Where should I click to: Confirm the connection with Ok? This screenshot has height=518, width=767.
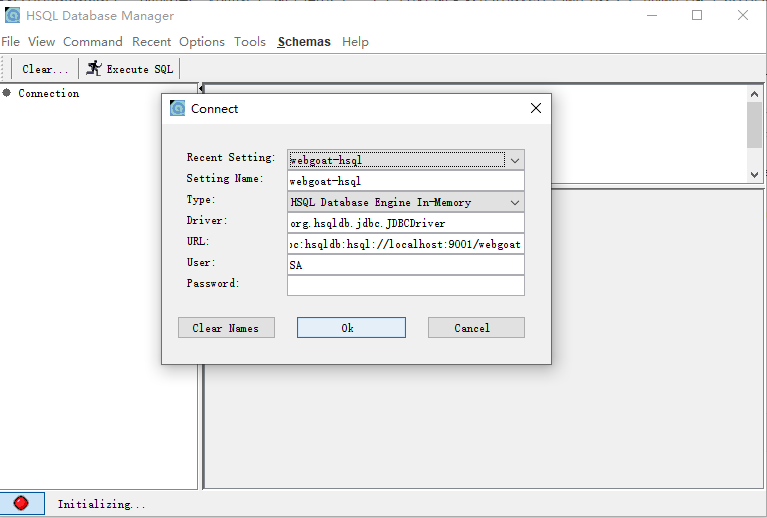(x=351, y=328)
